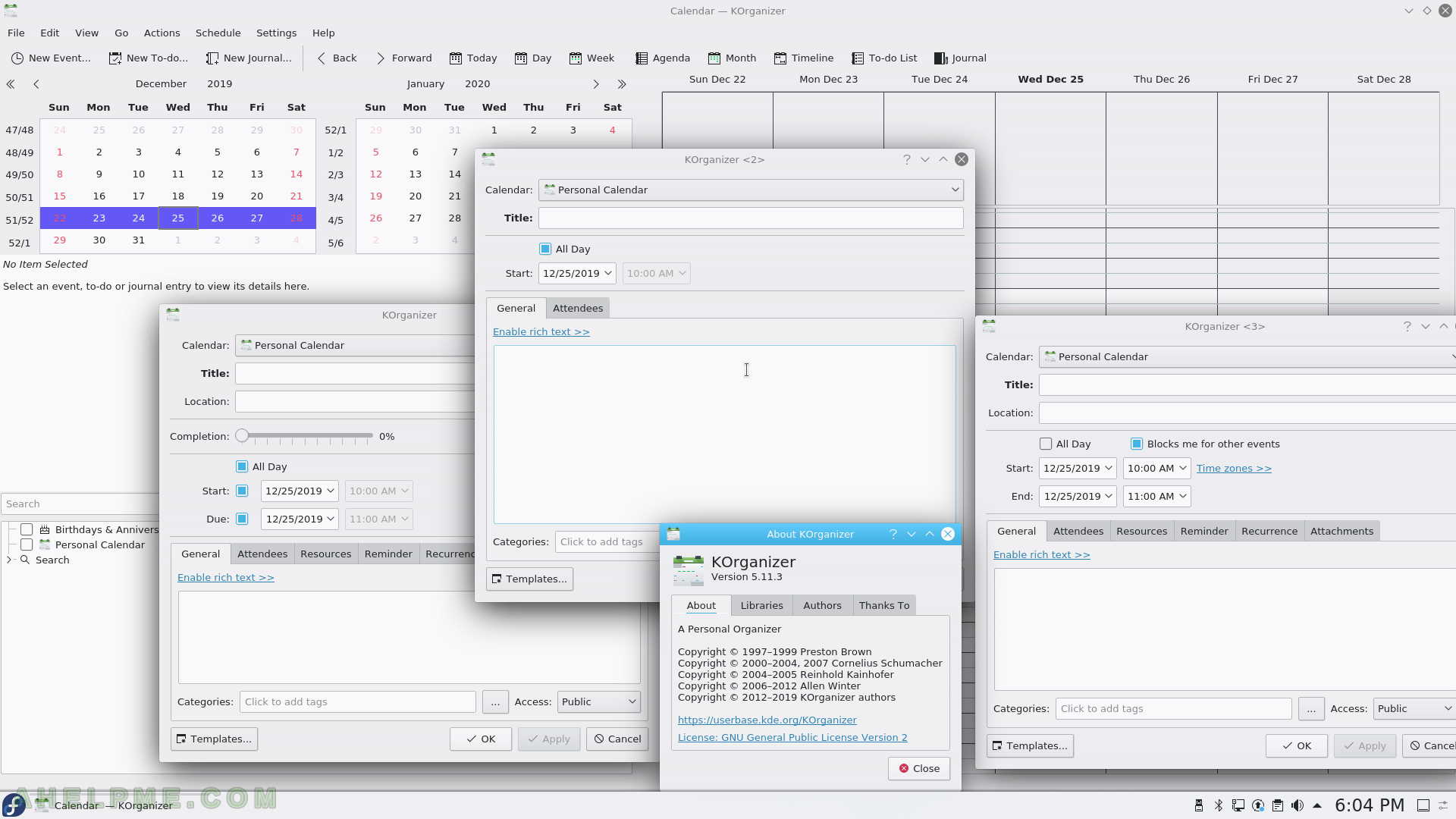1456x819 pixels.
Task: Expand hidden system tray icons
Action: point(1317,805)
